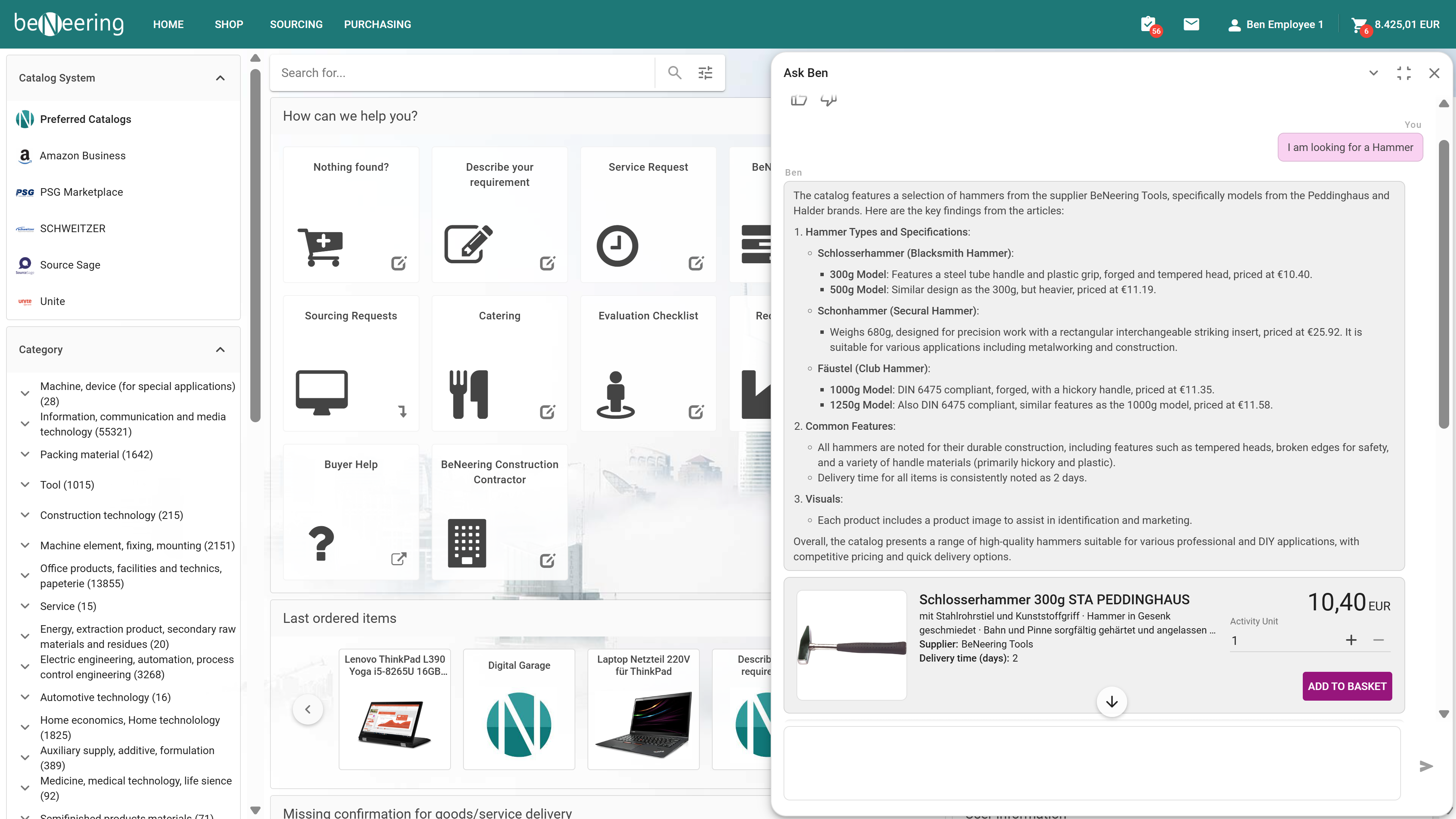Click the search magnifier icon
The width and height of the screenshot is (1456, 819).
click(x=674, y=72)
